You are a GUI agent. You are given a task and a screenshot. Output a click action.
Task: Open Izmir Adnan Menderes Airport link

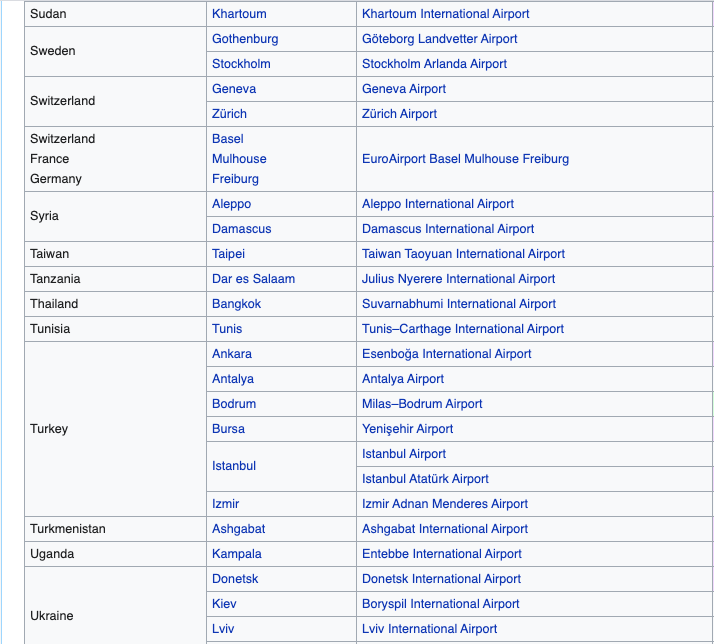(444, 504)
